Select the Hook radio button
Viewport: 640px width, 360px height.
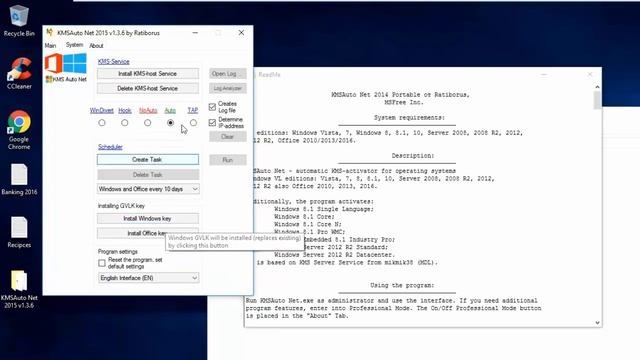pos(124,122)
